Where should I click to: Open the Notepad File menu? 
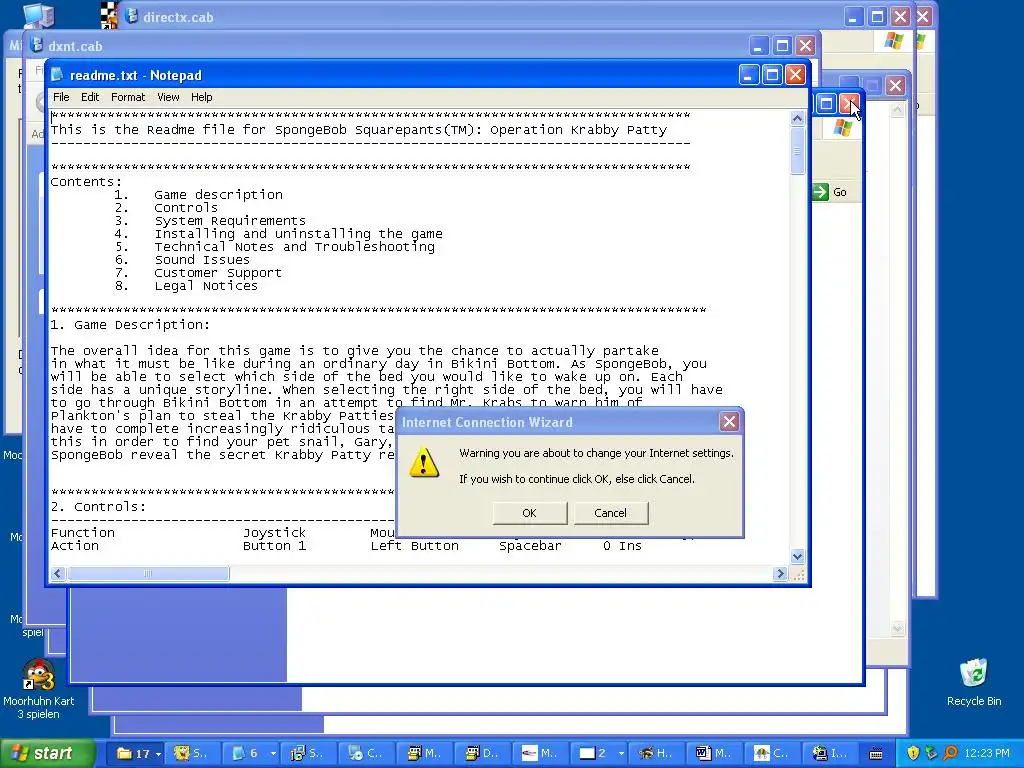point(61,97)
